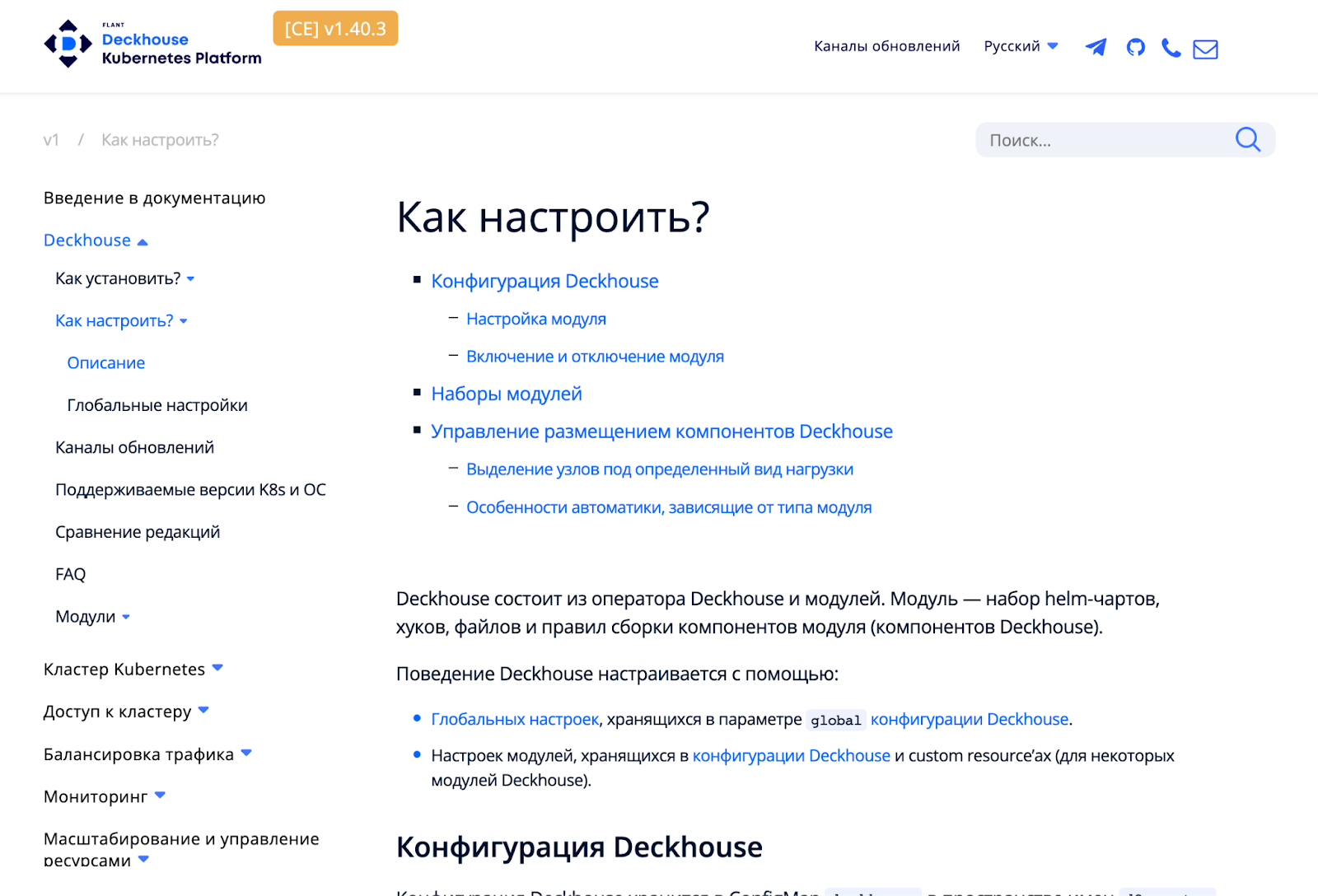Screen dimensions: 1318x896
Task: Expand the Как установить? sidebar item
Action: 125,278
